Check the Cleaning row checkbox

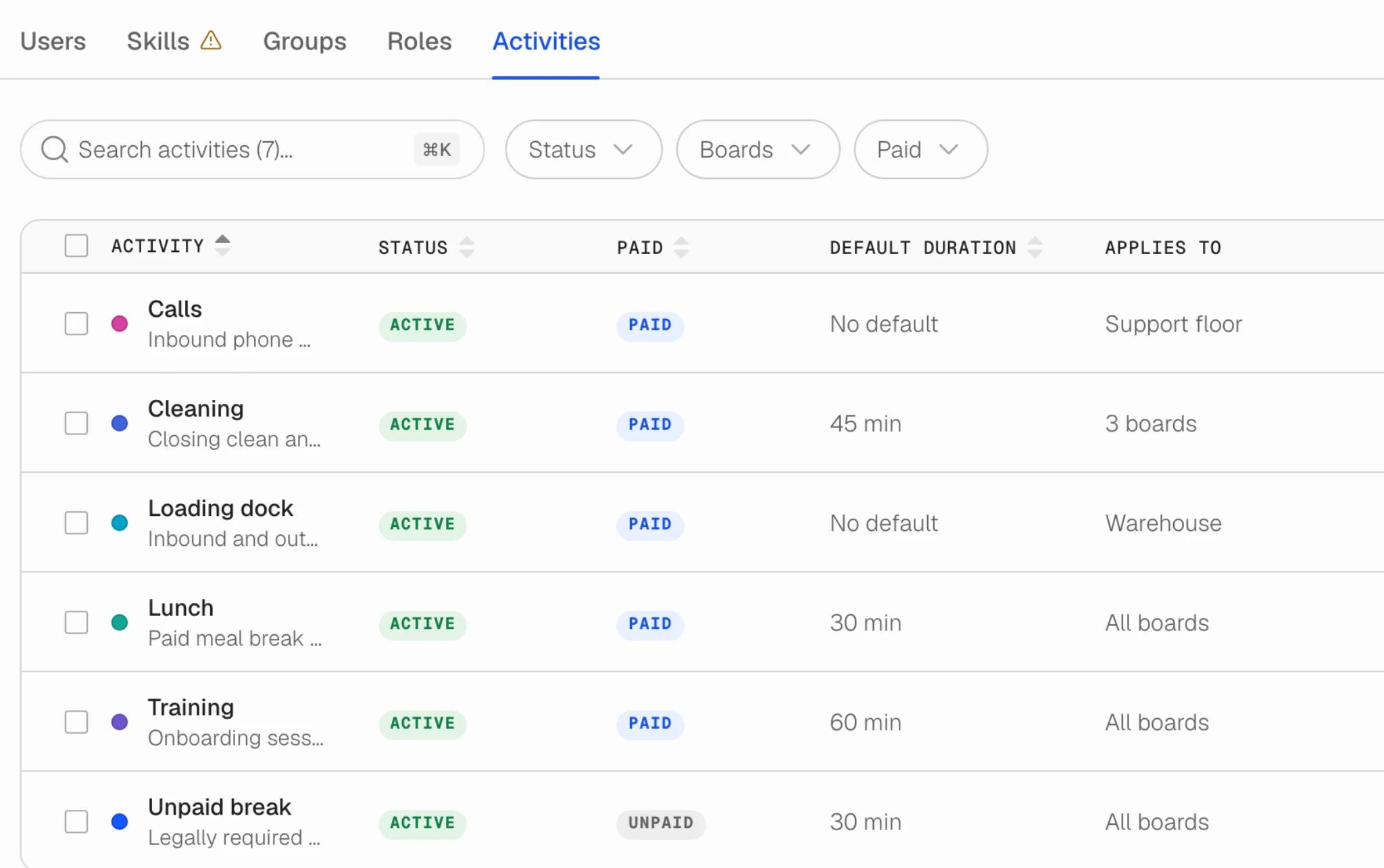pos(76,424)
